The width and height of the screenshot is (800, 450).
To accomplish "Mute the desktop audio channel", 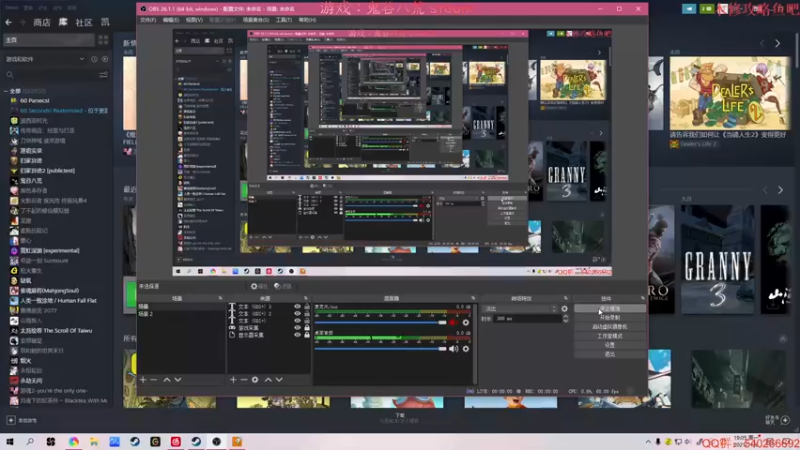I will tap(453, 349).
